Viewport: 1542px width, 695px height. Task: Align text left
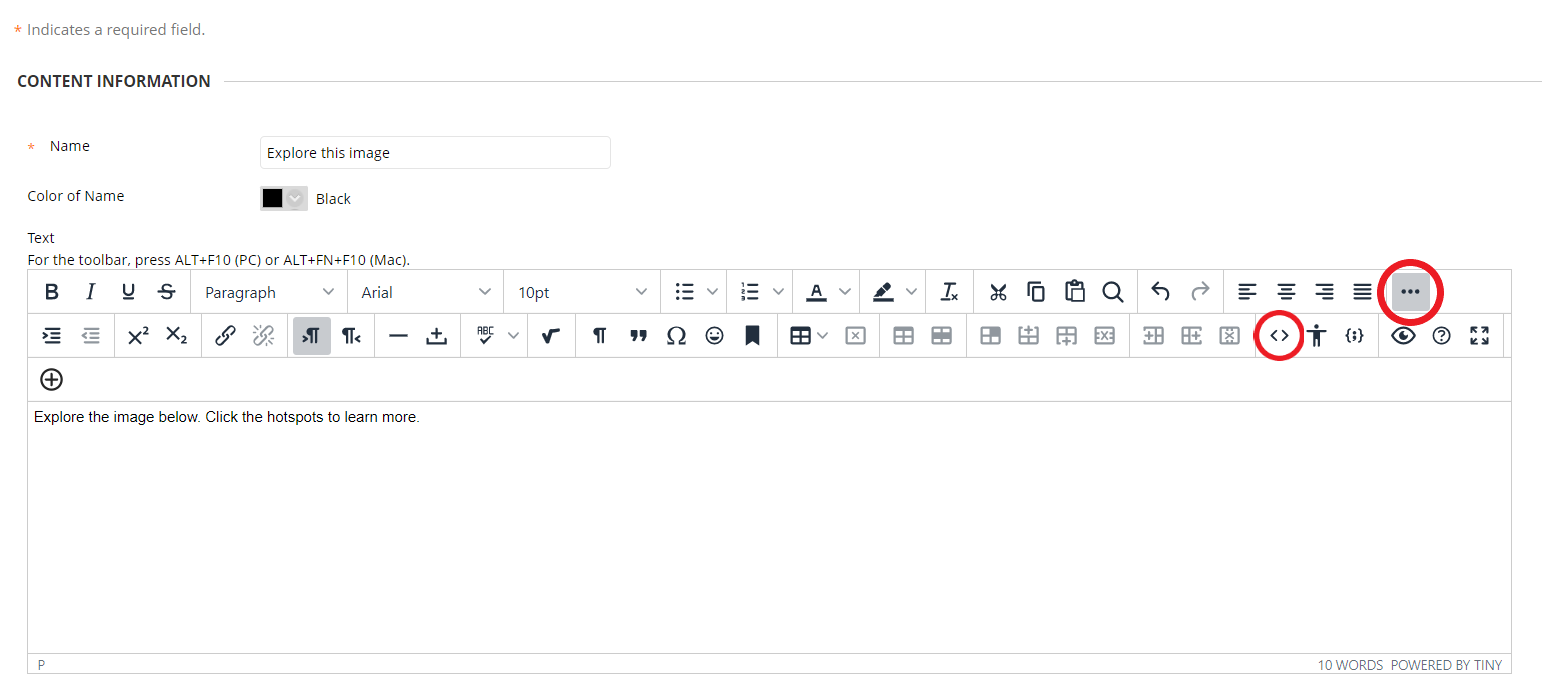[1247, 292]
